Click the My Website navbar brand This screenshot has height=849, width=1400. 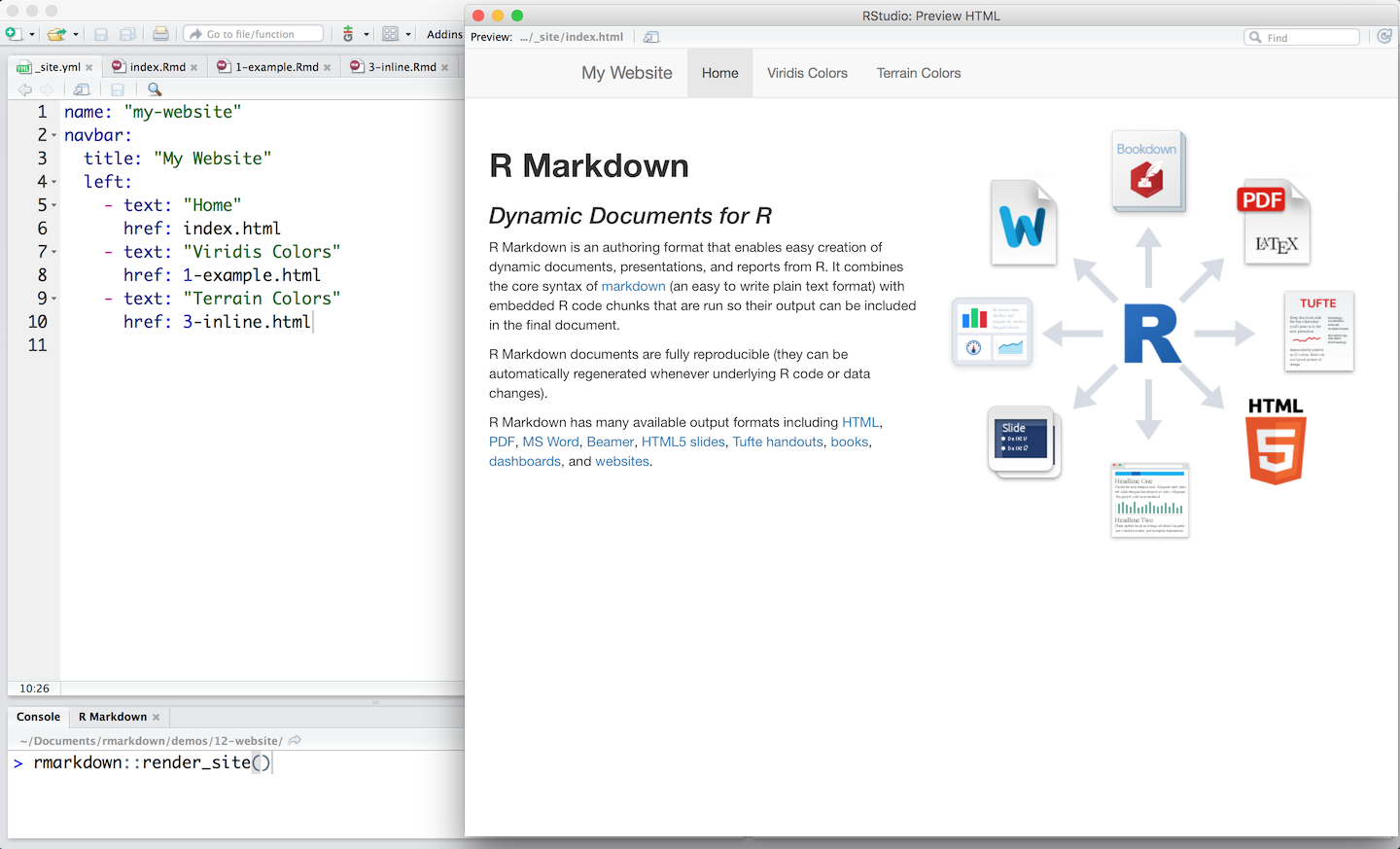pyautogui.click(x=627, y=73)
